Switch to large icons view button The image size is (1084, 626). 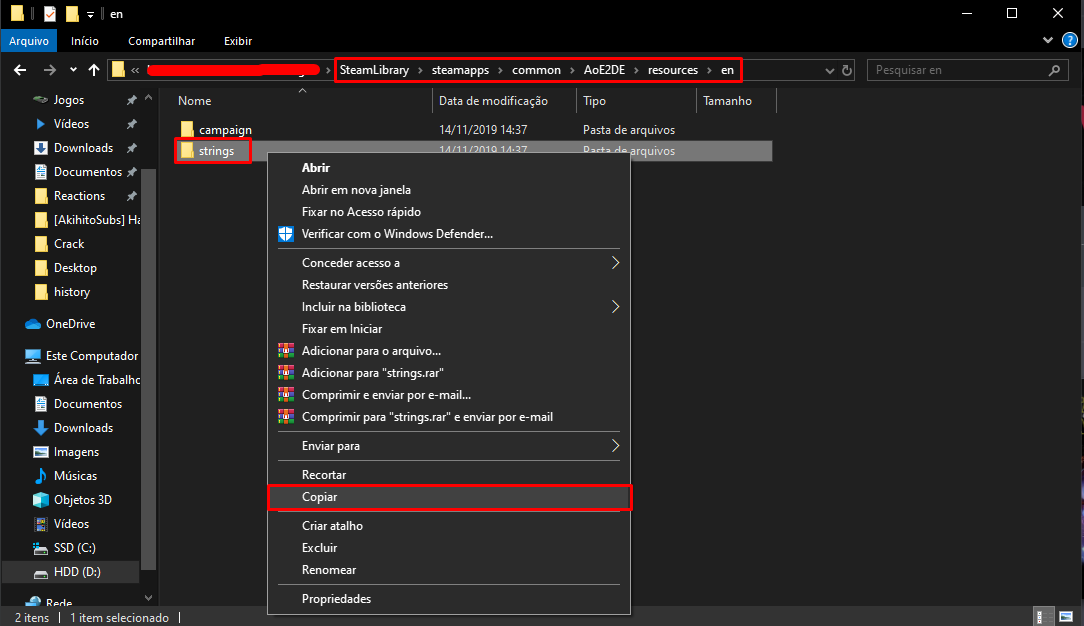1066,617
